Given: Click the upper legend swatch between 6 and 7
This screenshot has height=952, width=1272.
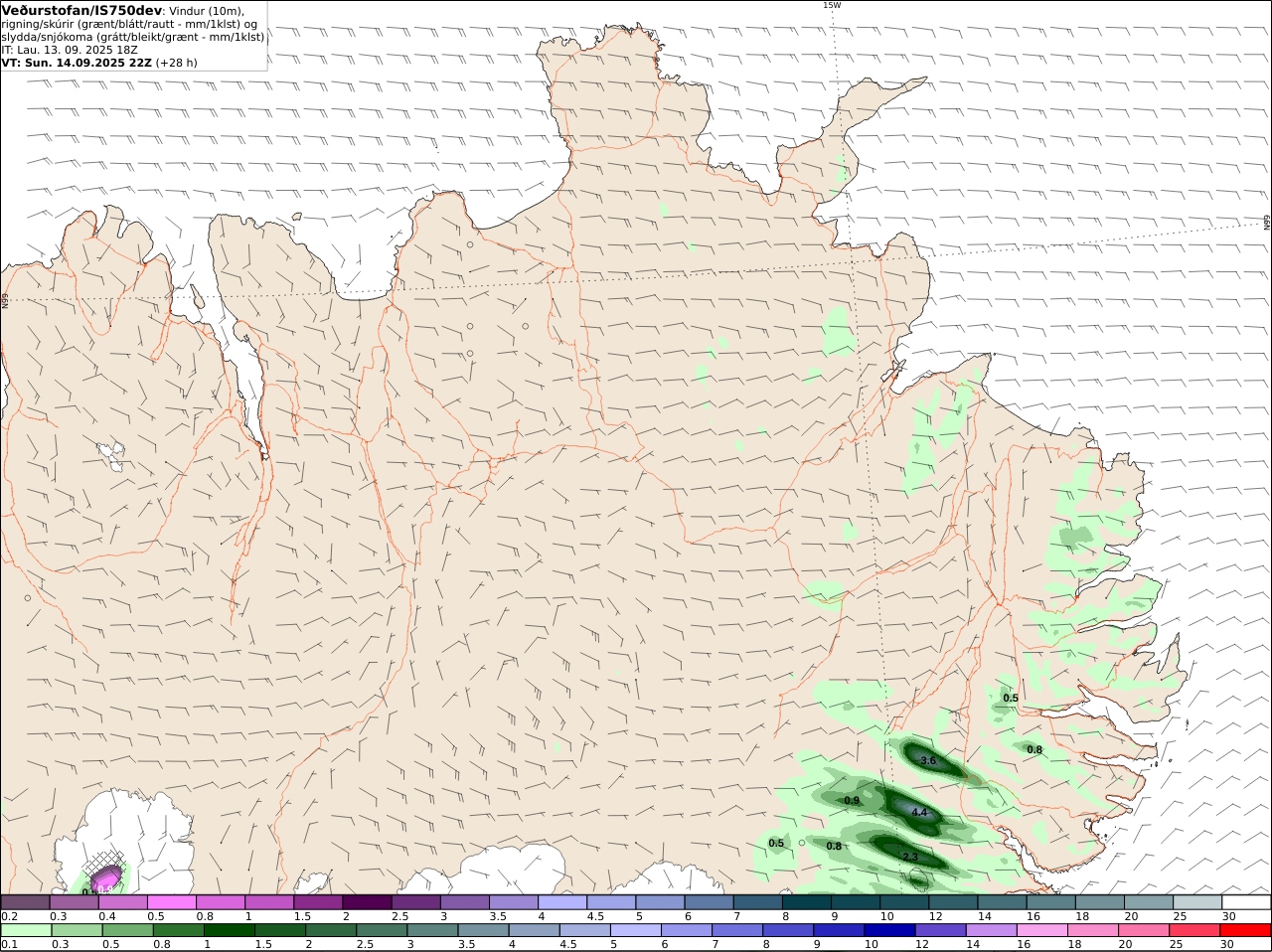Looking at the screenshot, I should point(709,901).
